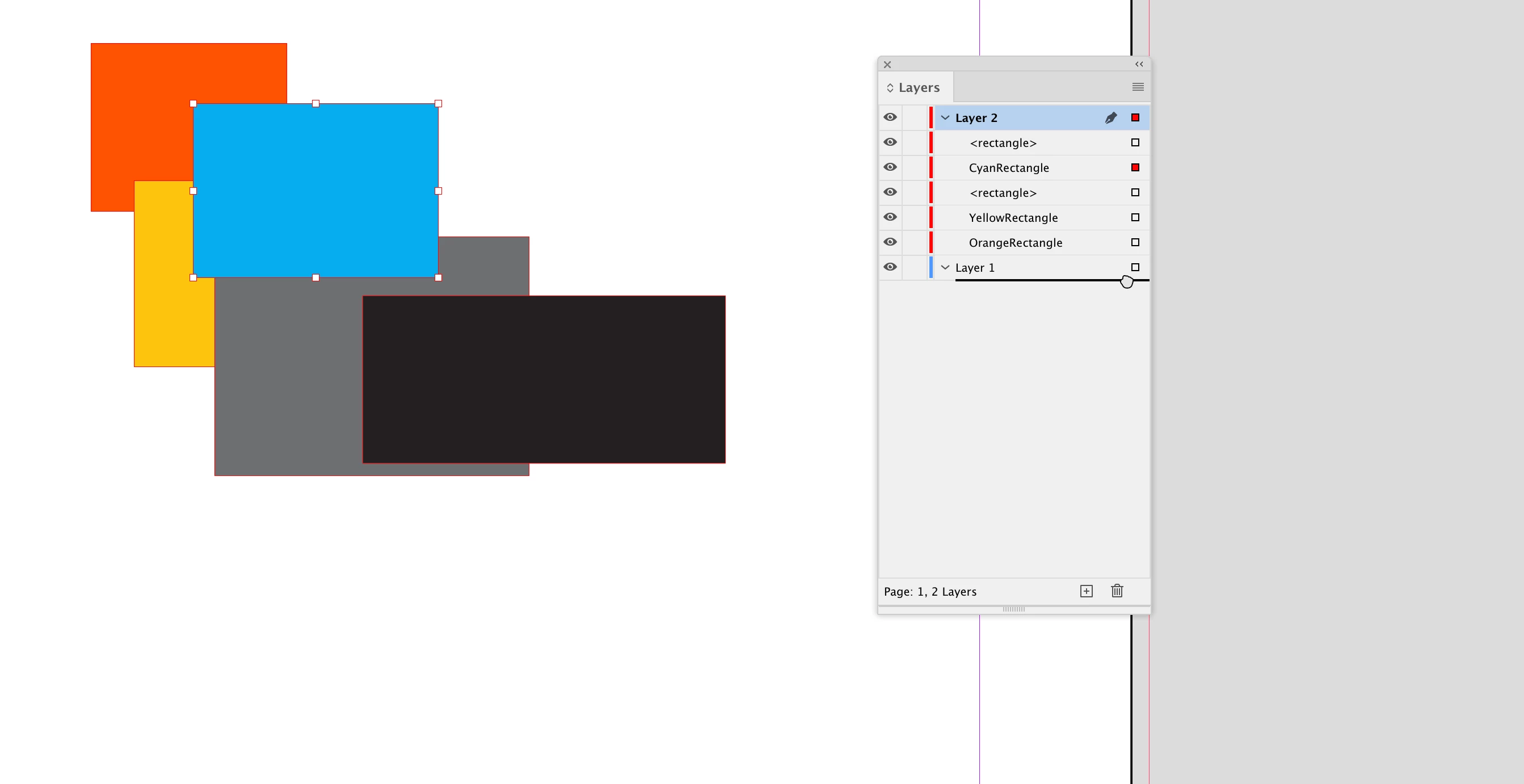
Task: Toggle visibility of the CyanRectangle item
Action: click(890, 167)
